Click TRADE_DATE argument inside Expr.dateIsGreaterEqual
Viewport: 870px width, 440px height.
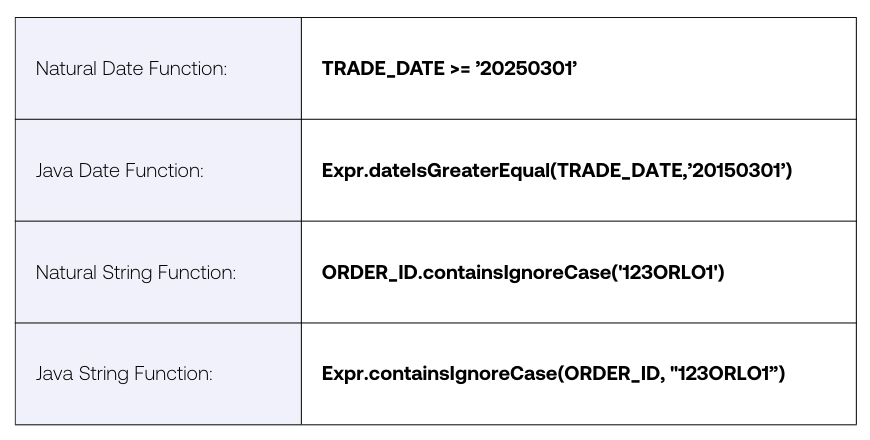click(618, 170)
